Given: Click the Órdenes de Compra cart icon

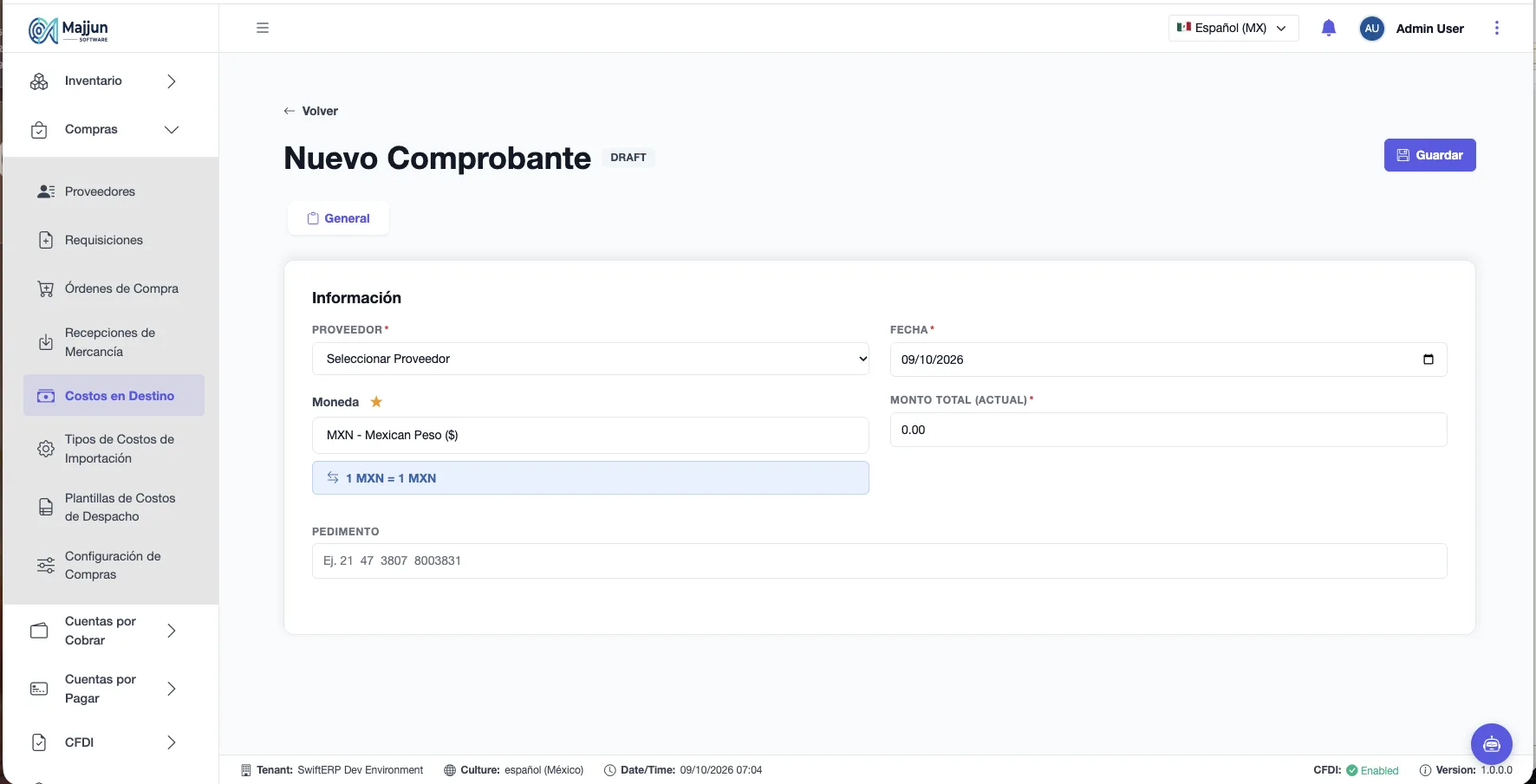Looking at the screenshot, I should click(x=46, y=288).
